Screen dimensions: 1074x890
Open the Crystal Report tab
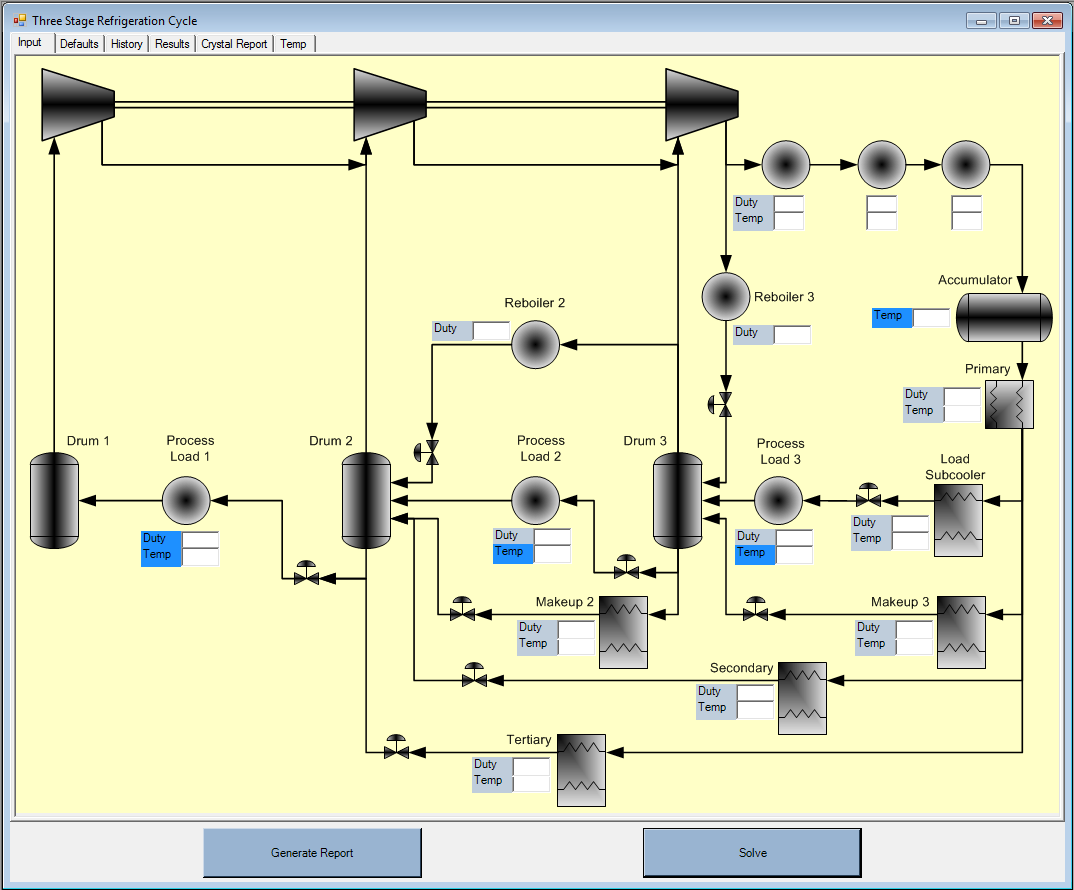(234, 44)
